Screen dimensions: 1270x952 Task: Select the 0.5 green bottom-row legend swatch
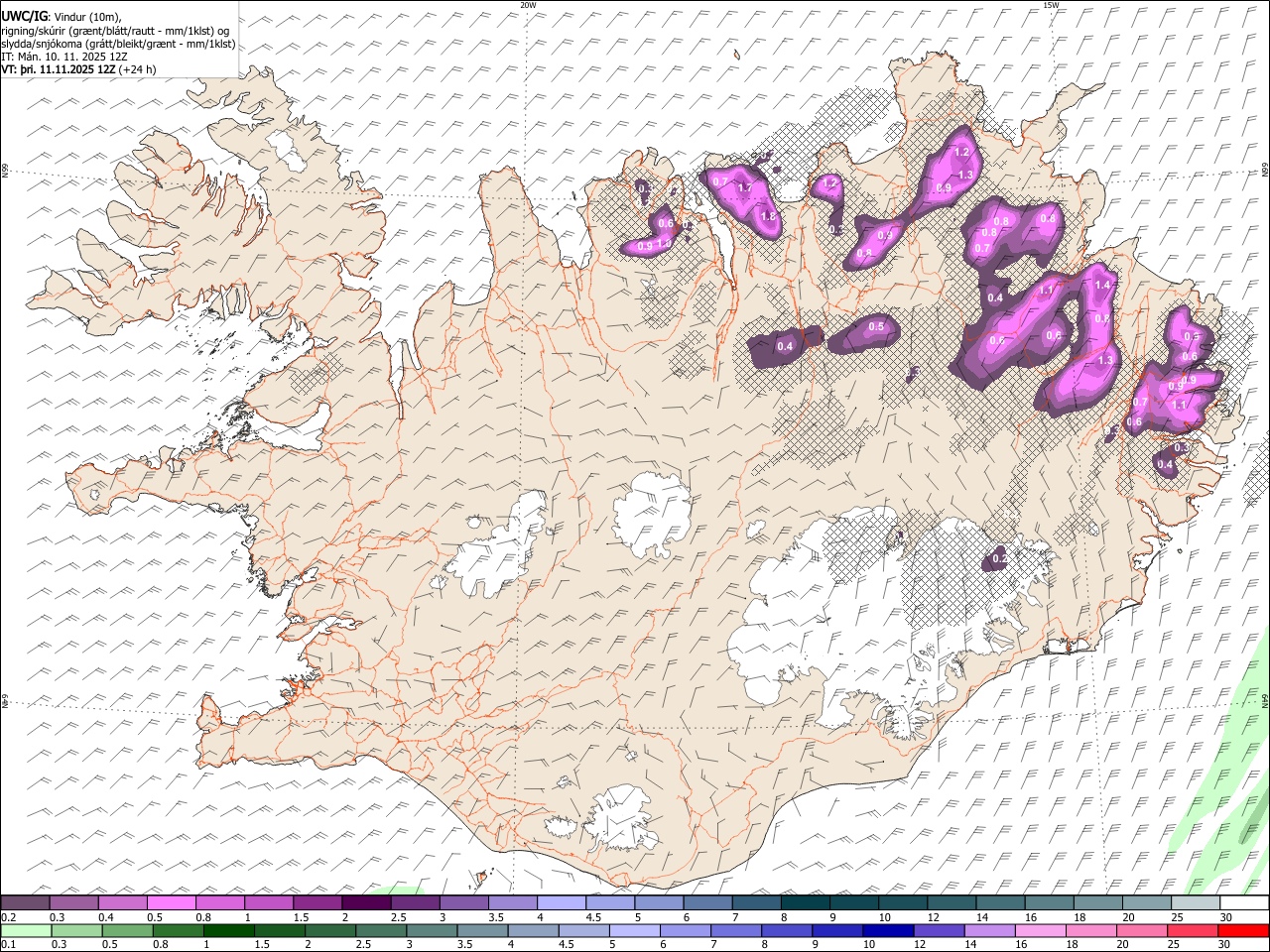(127, 930)
